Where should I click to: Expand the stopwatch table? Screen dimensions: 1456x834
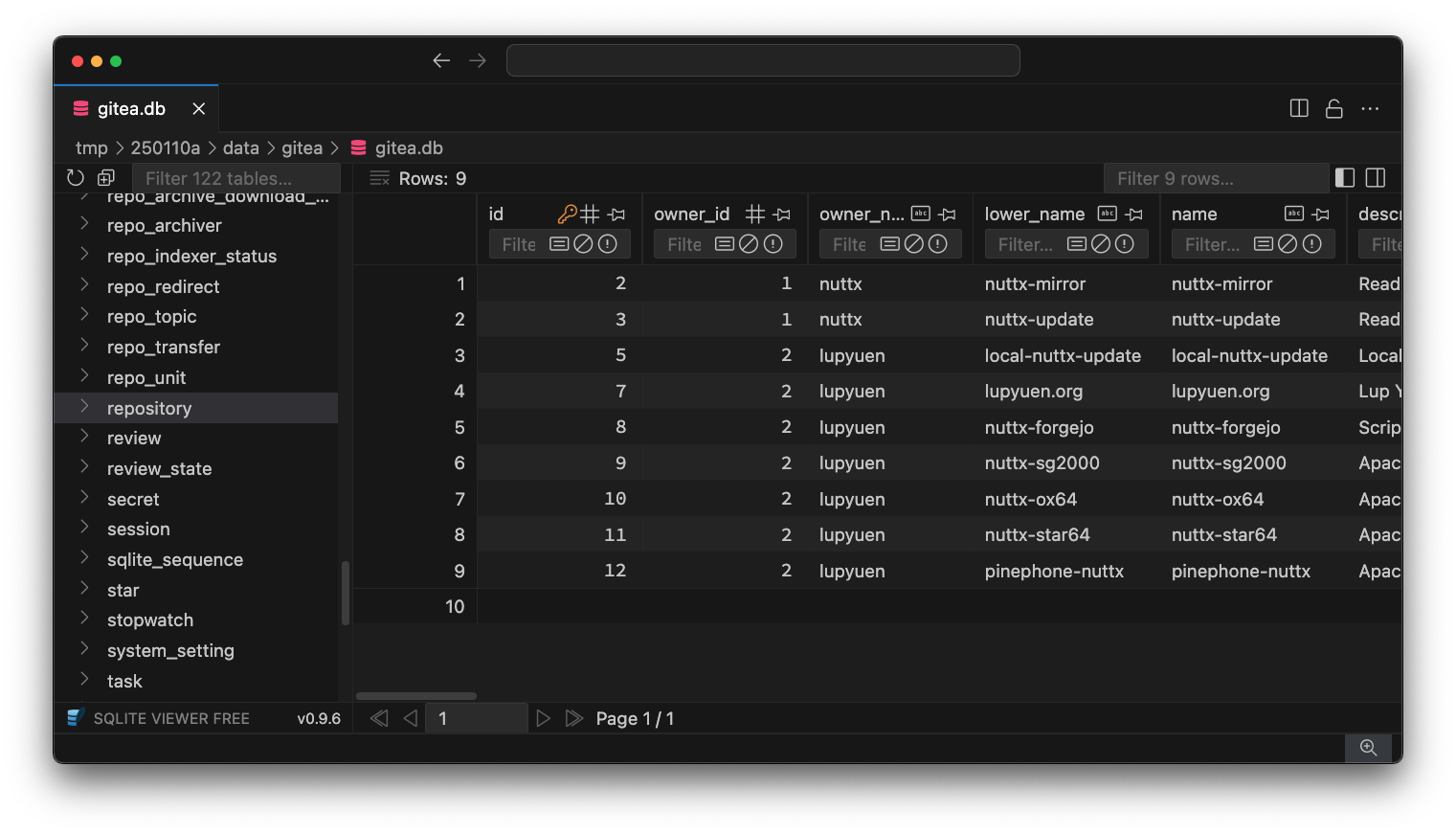[84, 619]
